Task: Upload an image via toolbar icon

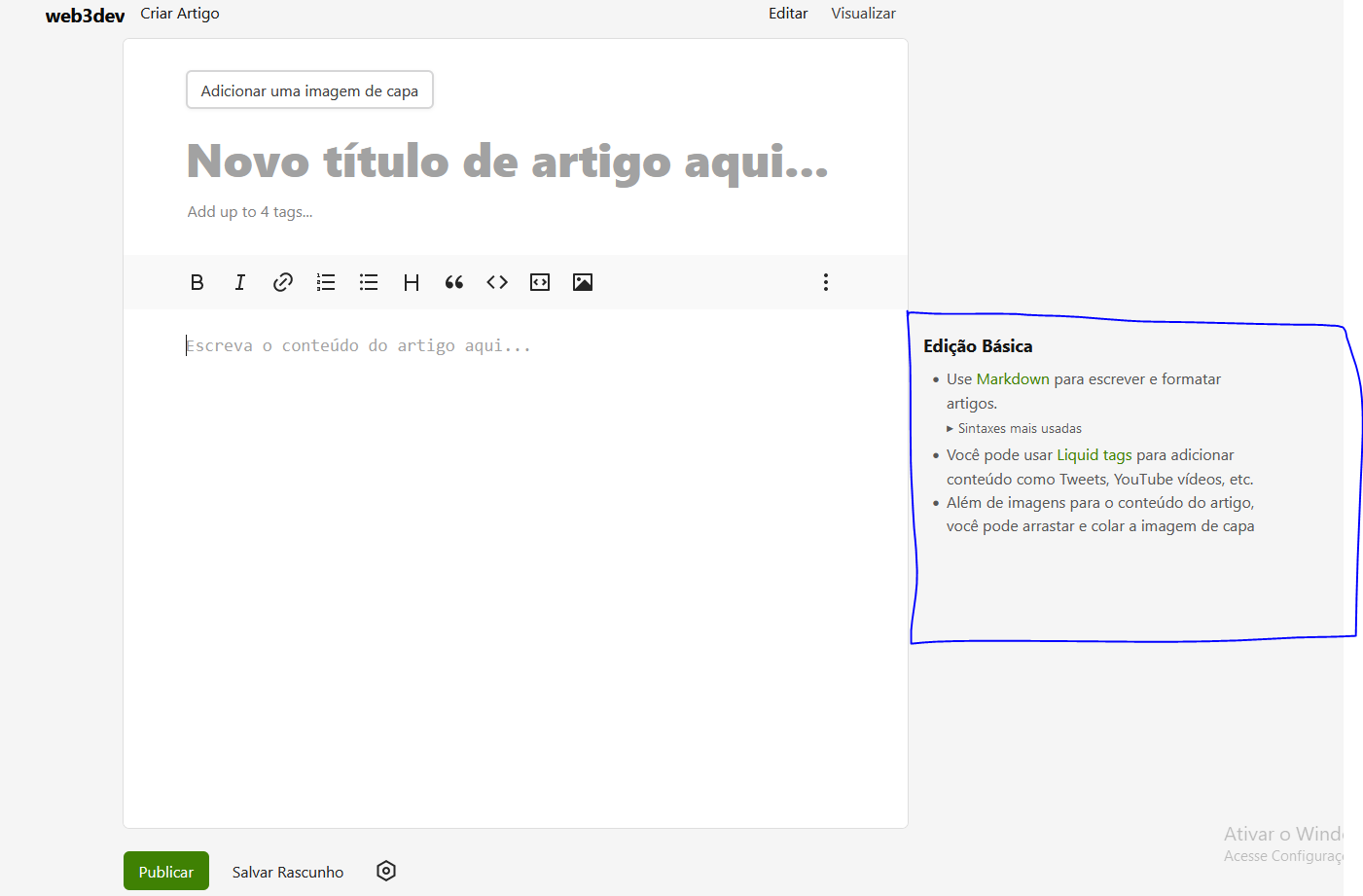Action: [583, 282]
